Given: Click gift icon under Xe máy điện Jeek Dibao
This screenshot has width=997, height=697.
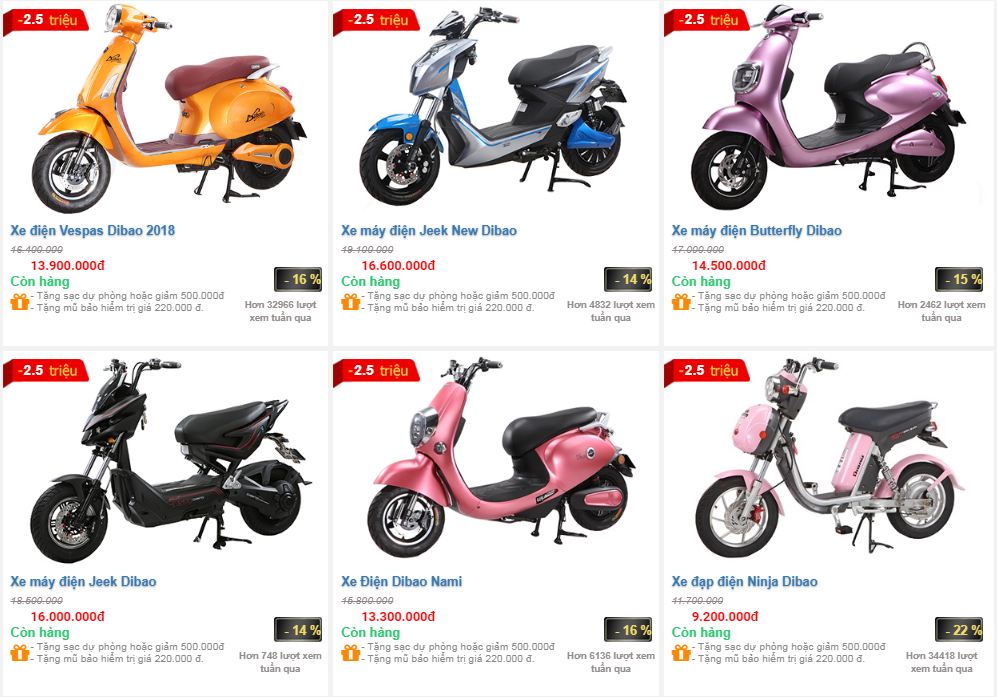Looking at the screenshot, I should pos(20,652).
